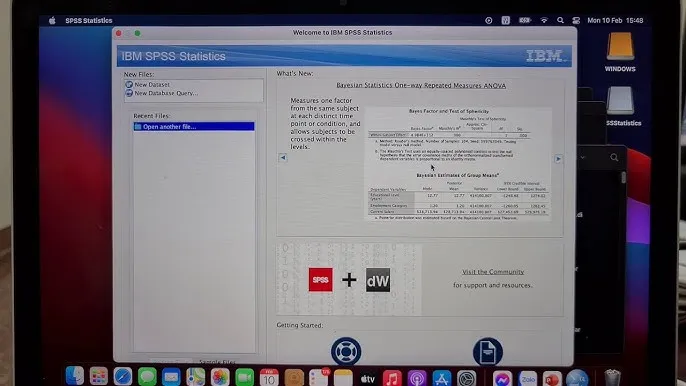The width and height of the screenshot is (686, 386).
Task: Open Calendar showing 10 in the dock
Action: (269, 377)
